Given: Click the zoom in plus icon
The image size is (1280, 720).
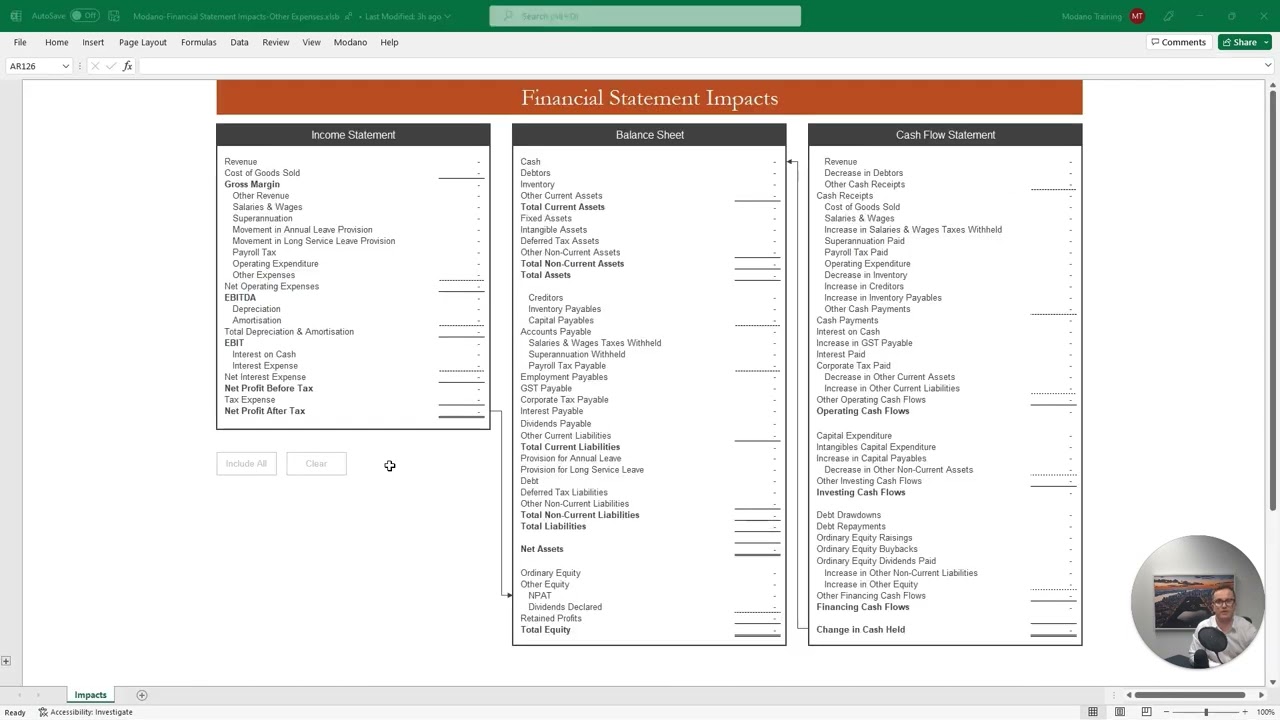Looking at the screenshot, I should (x=1244, y=712).
